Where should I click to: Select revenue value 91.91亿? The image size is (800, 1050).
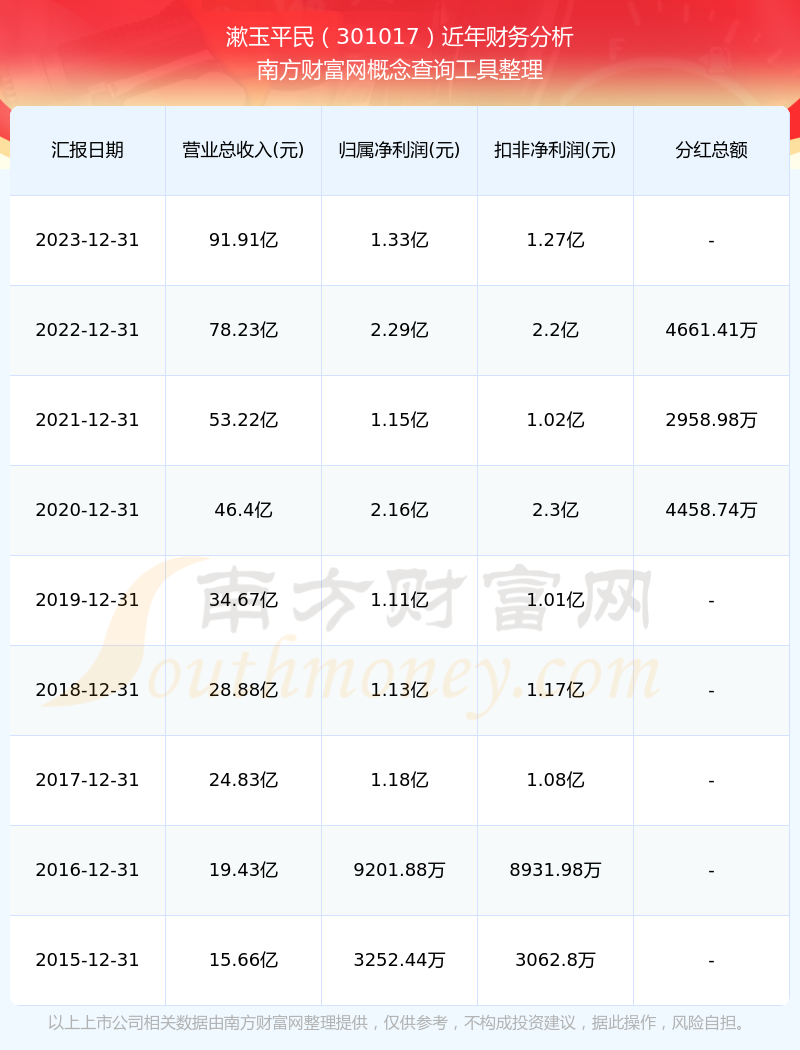pos(244,240)
